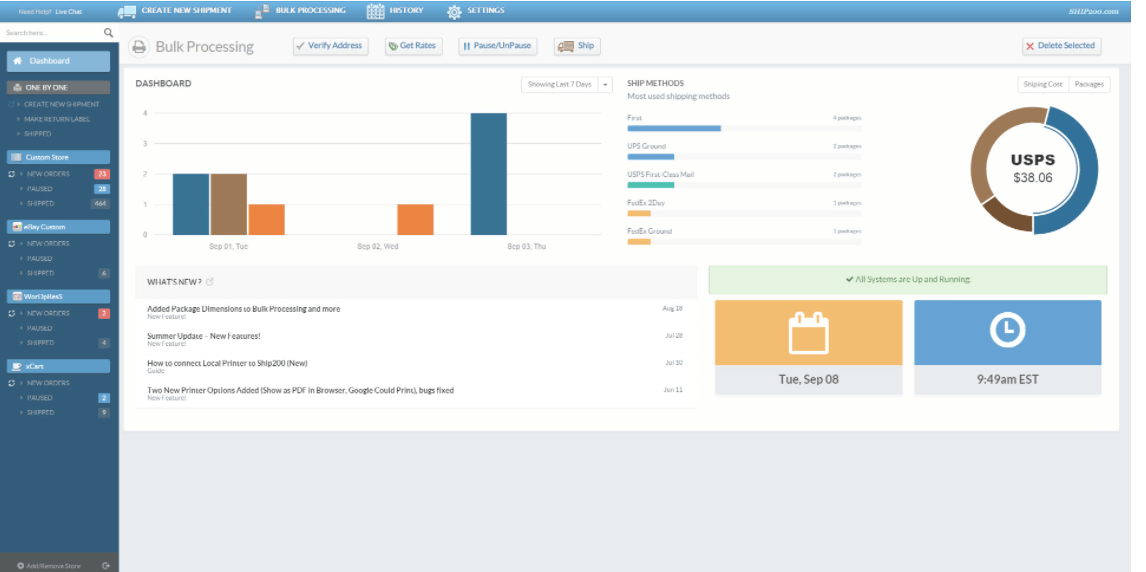This screenshot has width=1146, height=572.
Task: Open 'Two New Printer Options Added' news
Action: pos(300,390)
